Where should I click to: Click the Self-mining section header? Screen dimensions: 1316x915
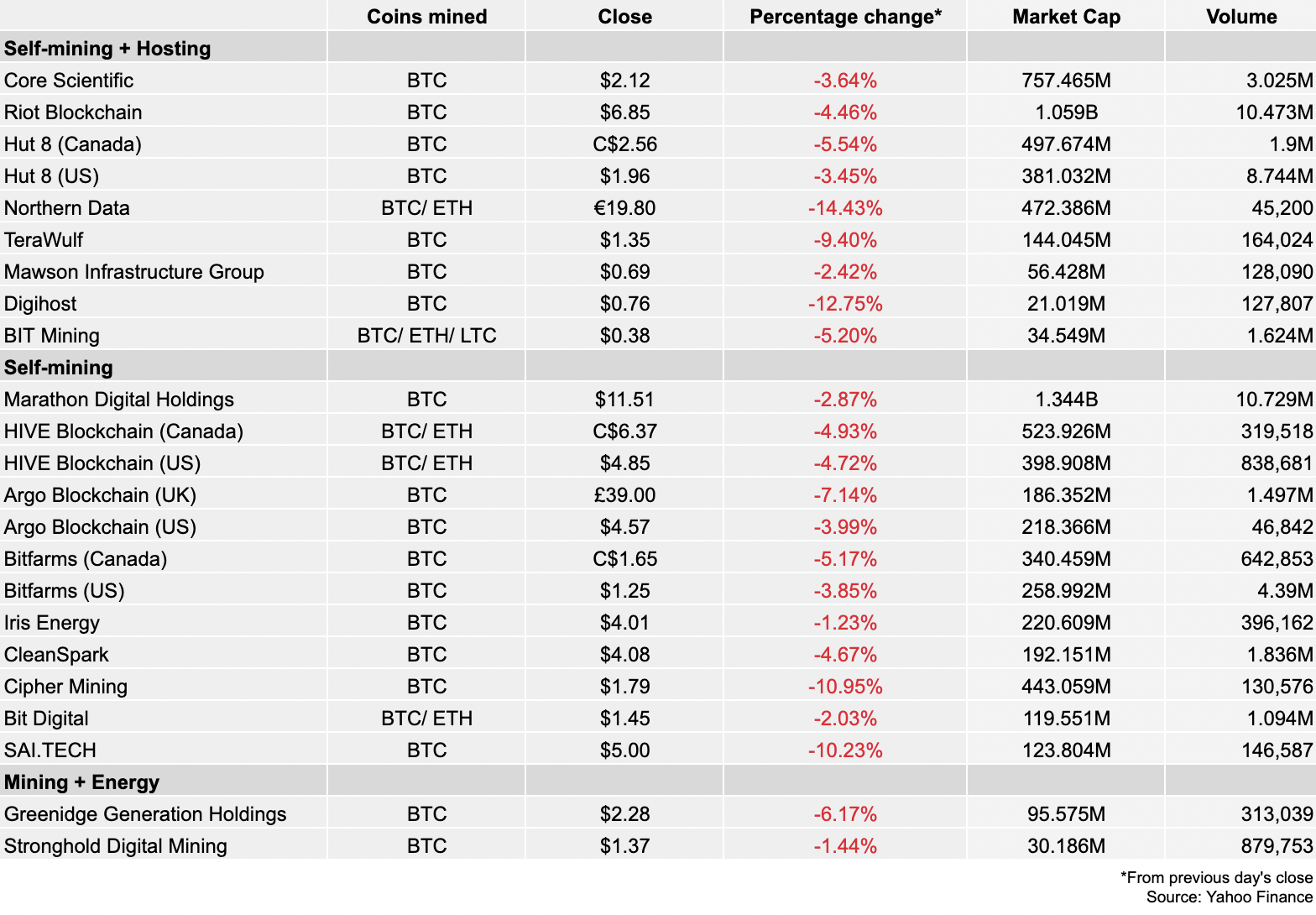[59, 368]
